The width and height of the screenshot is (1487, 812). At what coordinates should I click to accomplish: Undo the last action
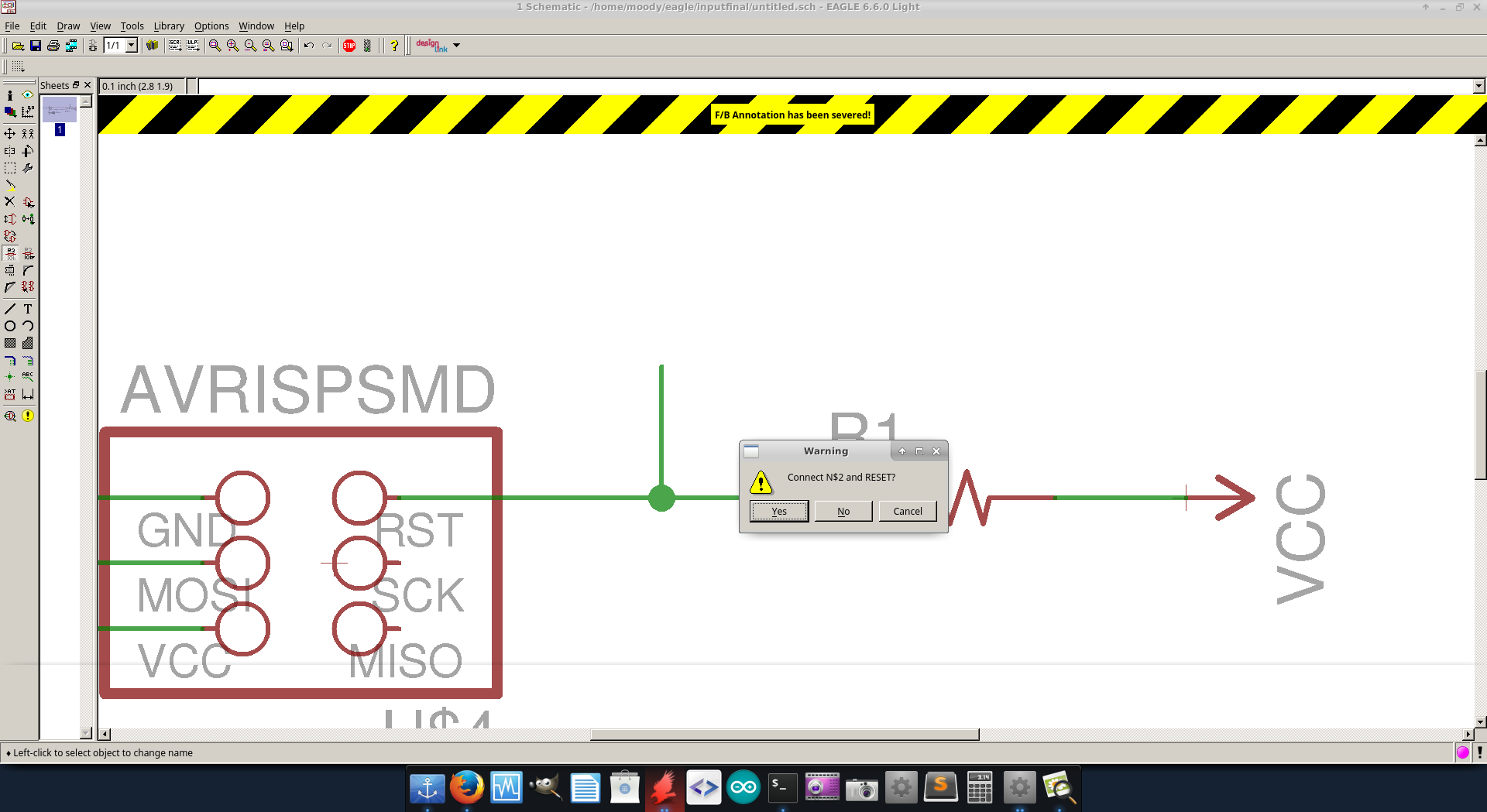click(x=309, y=46)
